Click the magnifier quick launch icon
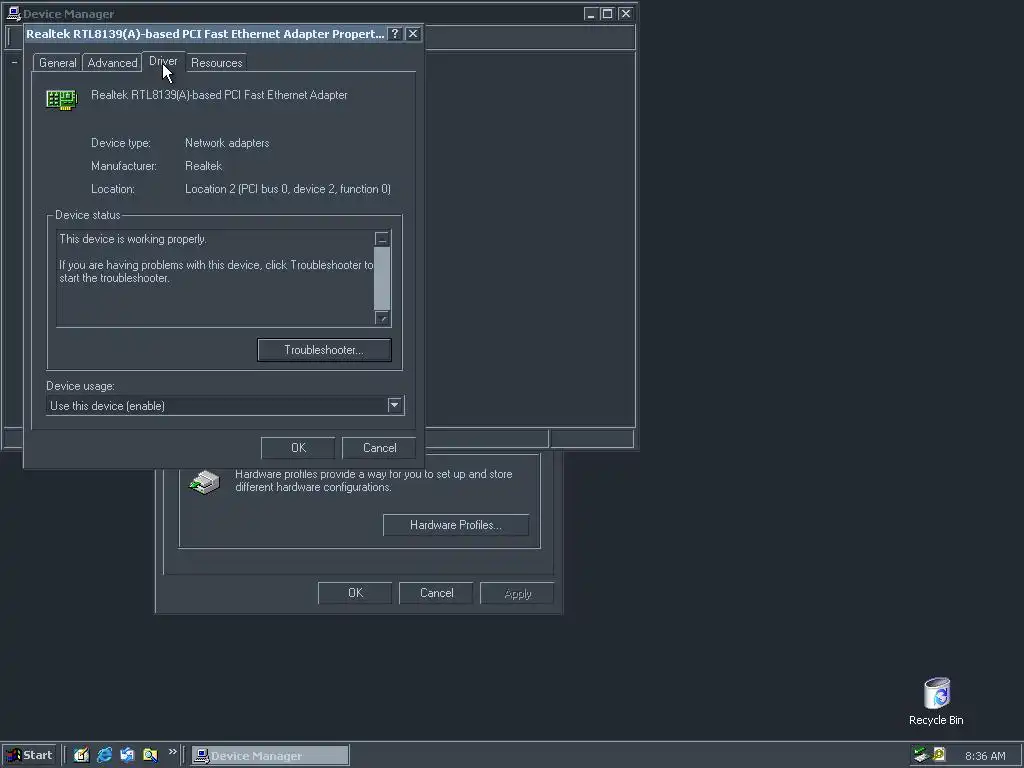The image size is (1024, 768). 150,755
